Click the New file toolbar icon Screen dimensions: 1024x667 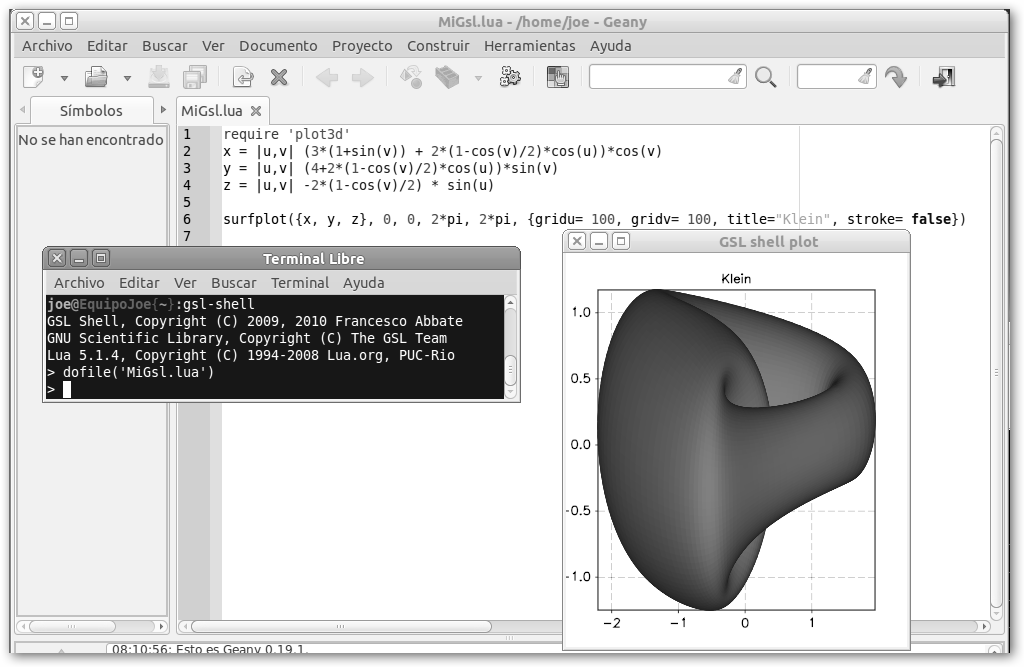[x=34, y=77]
